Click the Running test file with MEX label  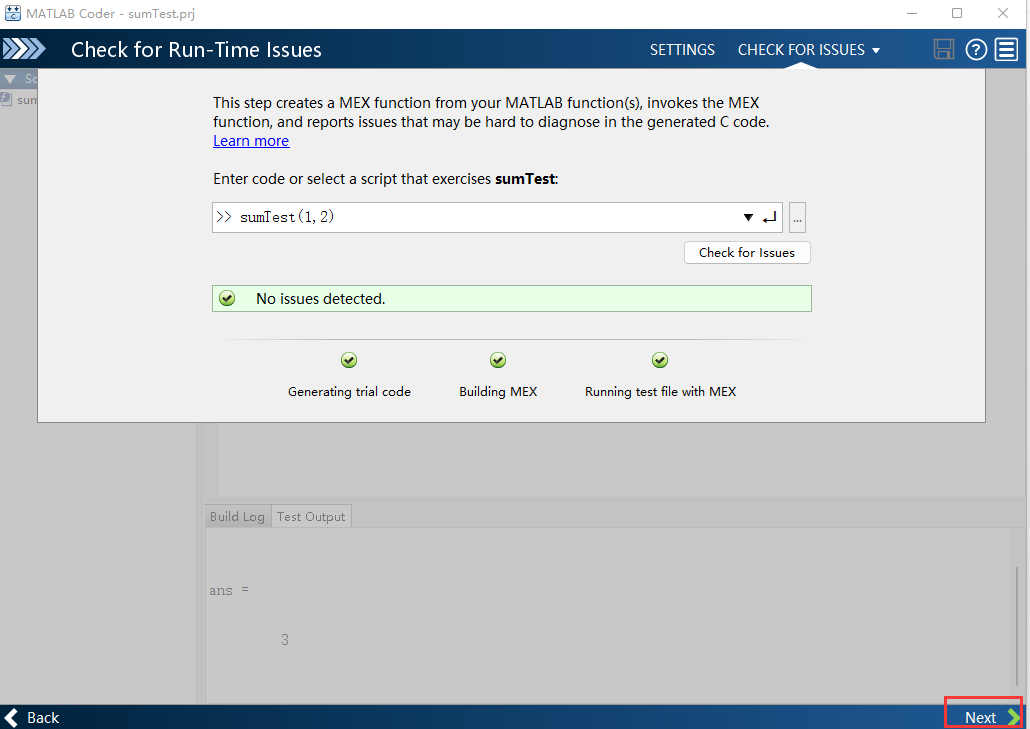[660, 391]
